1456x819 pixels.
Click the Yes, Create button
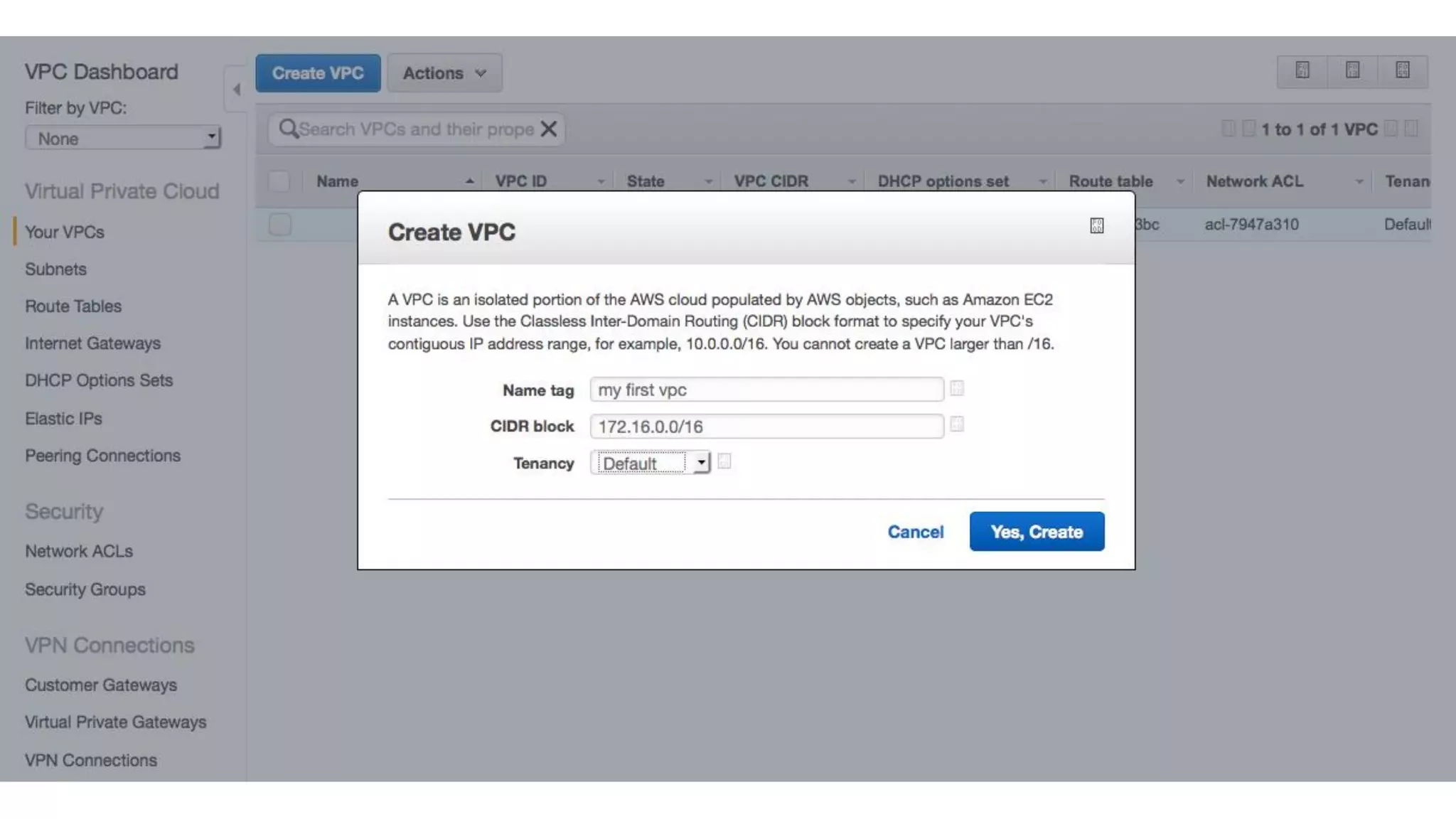(x=1036, y=532)
